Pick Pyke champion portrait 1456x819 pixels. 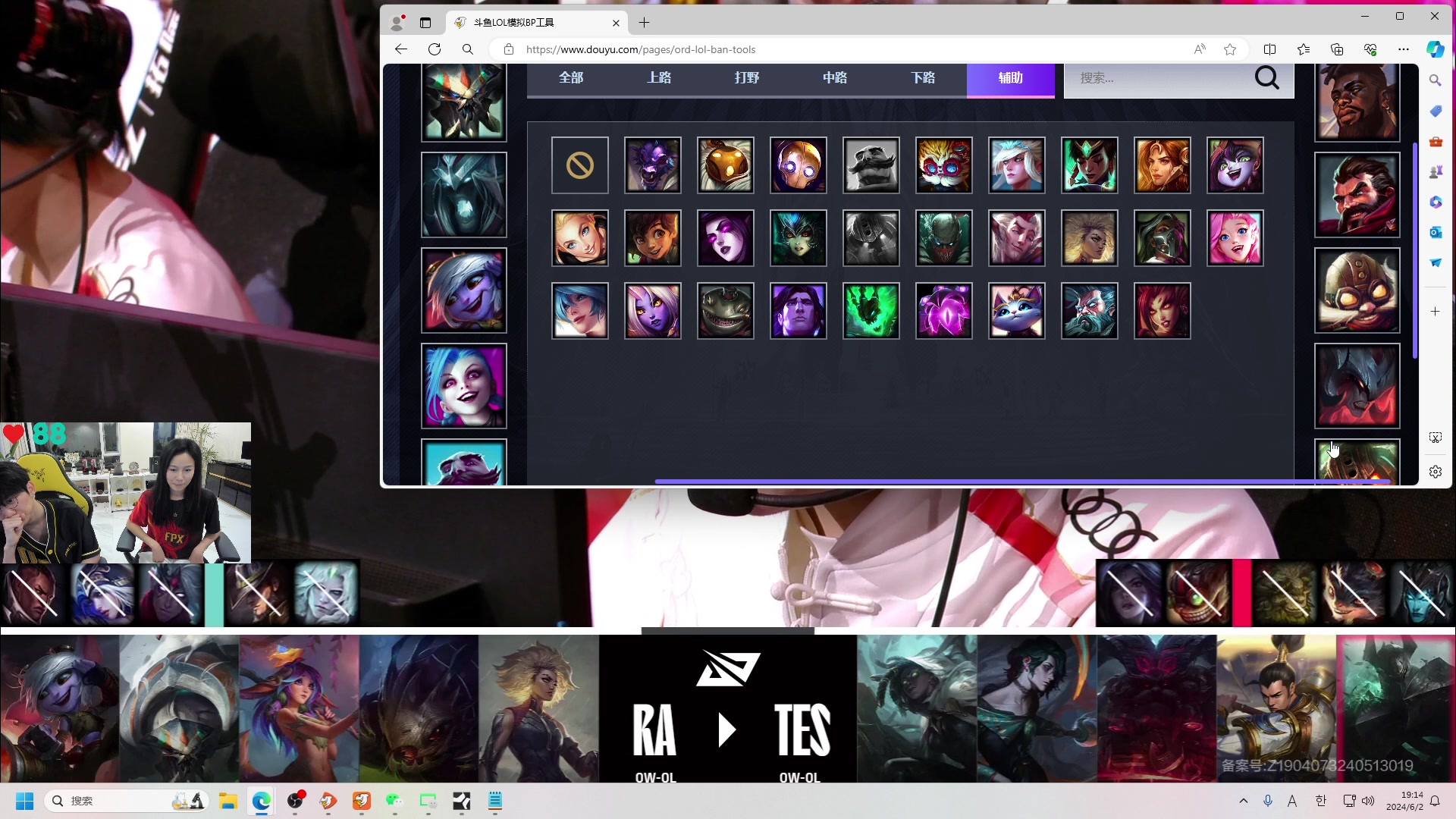tap(943, 238)
